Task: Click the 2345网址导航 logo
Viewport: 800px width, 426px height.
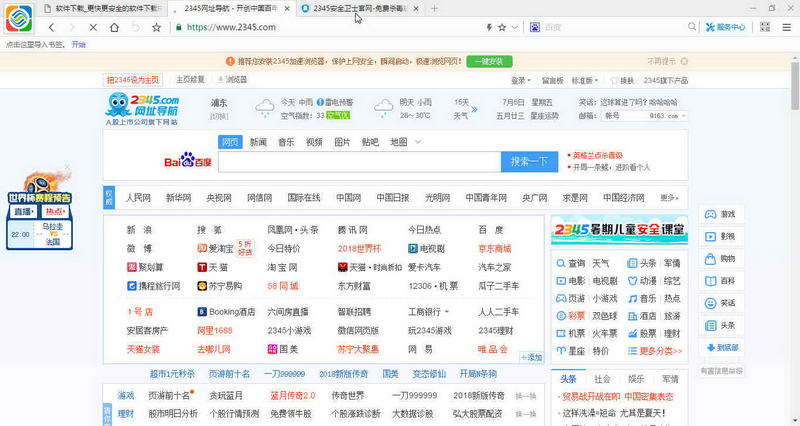Action: click(x=144, y=107)
